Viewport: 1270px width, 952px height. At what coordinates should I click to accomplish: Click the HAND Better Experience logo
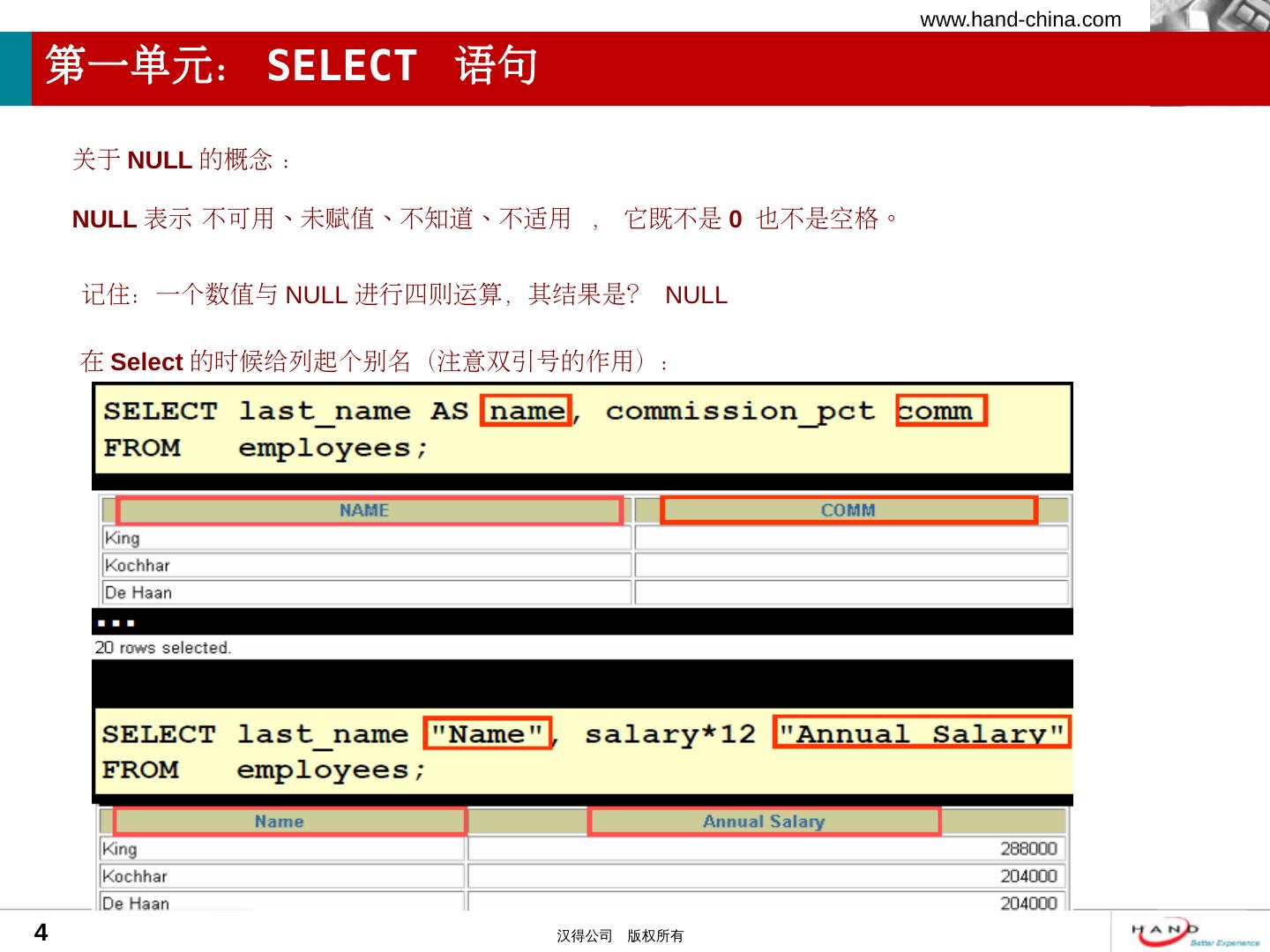point(1196,934)
